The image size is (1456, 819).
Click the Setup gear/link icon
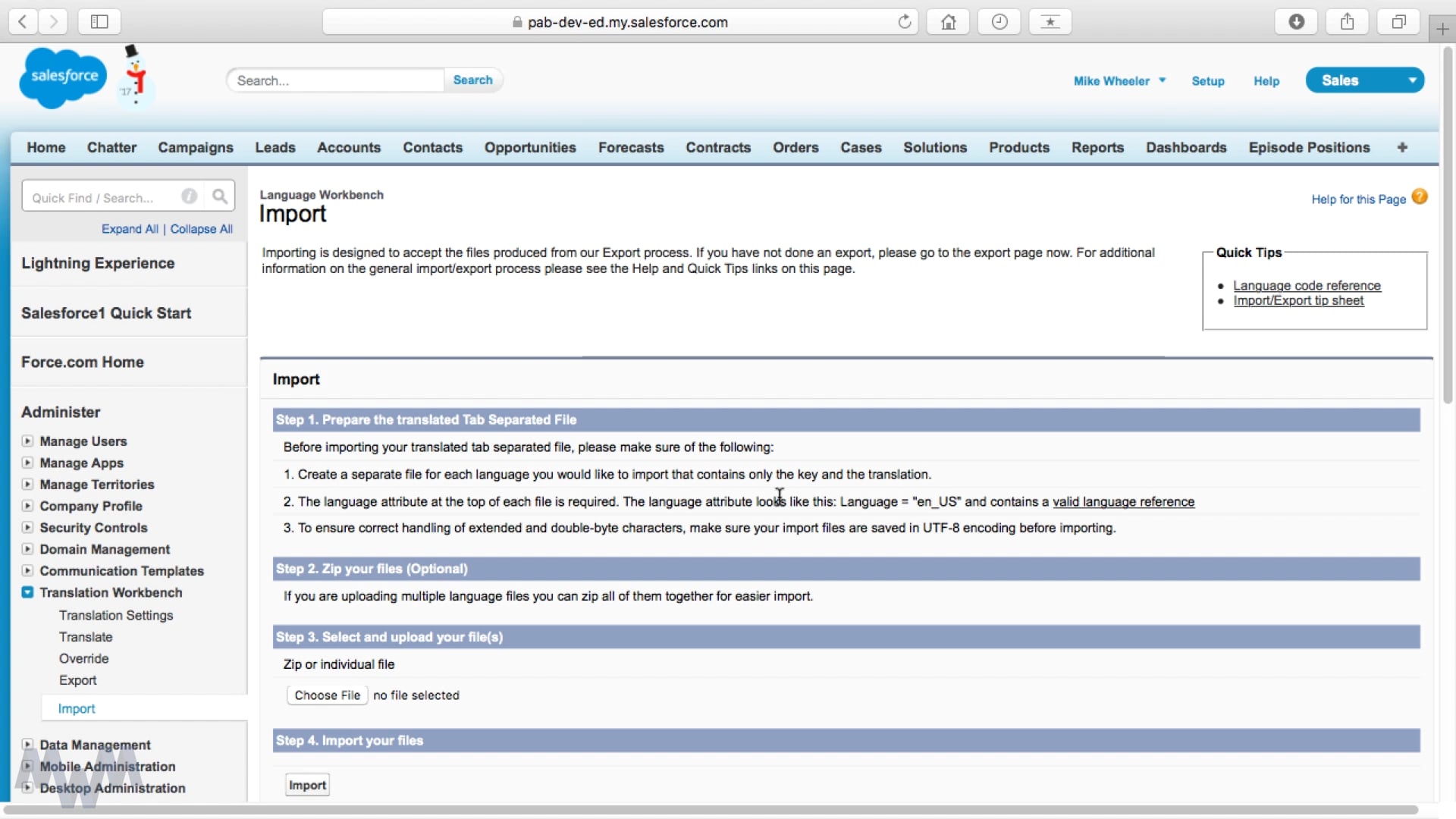[x=1208, y=80]
